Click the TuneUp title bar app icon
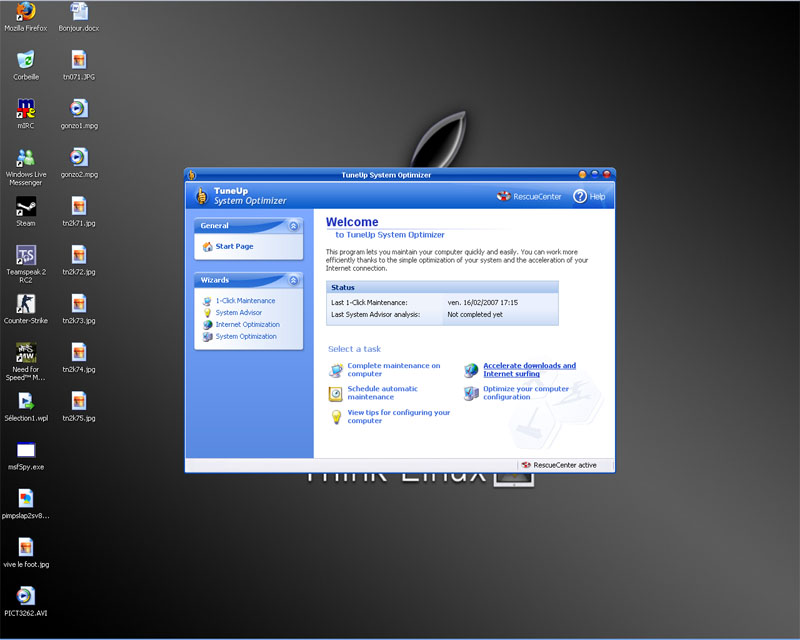800x640 pixels. [192, 175]
